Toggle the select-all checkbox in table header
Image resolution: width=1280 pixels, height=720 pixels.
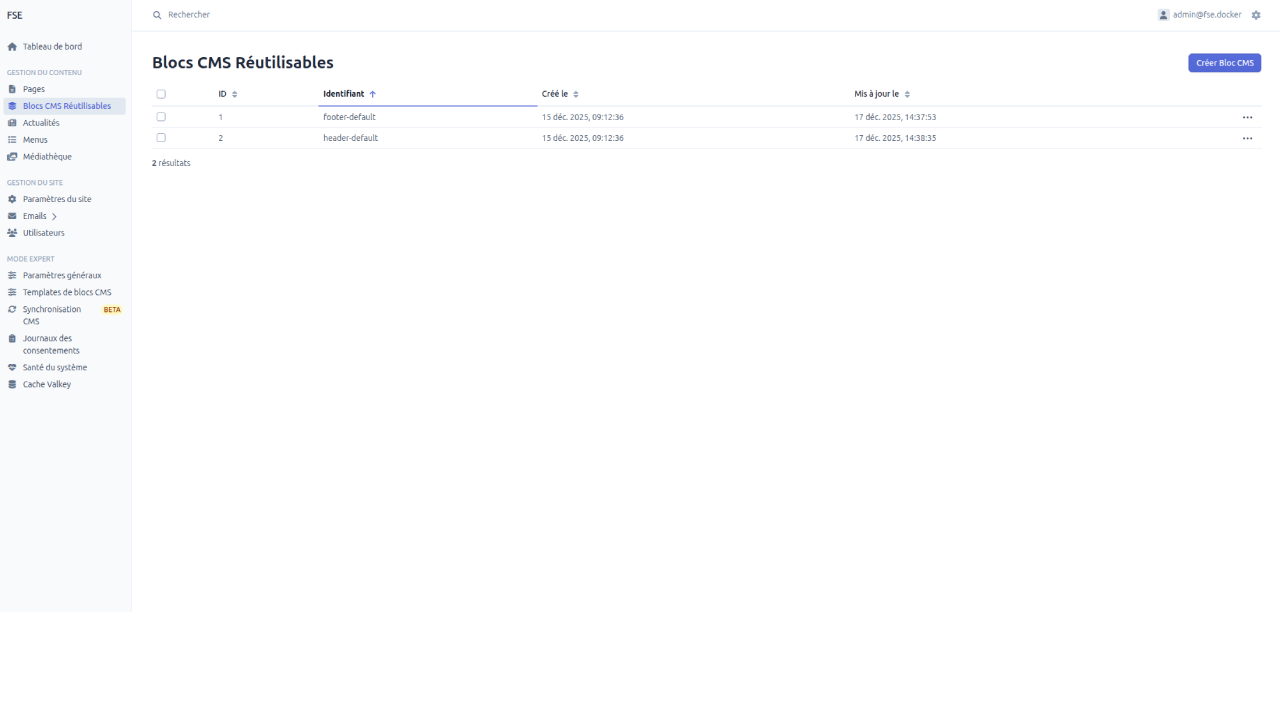[161, 94]
